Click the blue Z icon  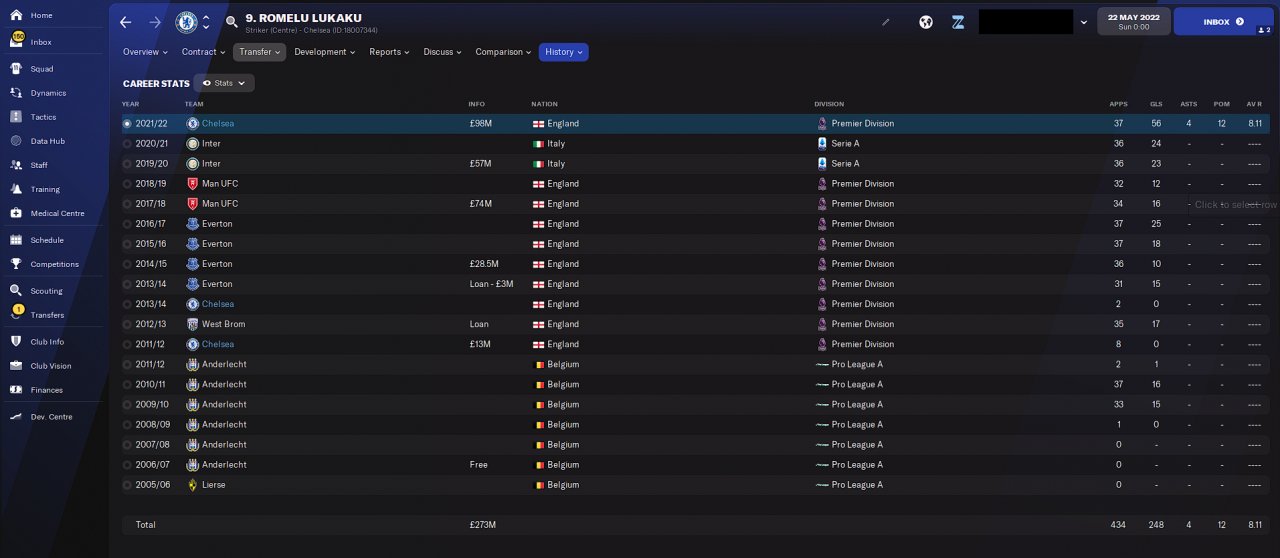[x=958, y=22]
